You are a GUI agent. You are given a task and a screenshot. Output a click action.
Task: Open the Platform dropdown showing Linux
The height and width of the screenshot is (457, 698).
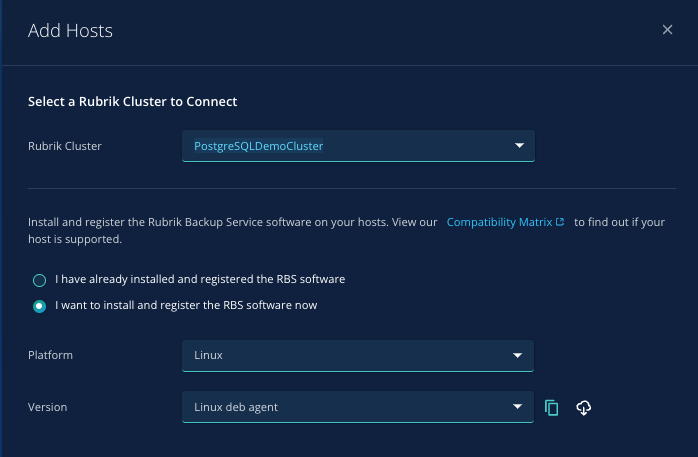[x=357, y=356]
